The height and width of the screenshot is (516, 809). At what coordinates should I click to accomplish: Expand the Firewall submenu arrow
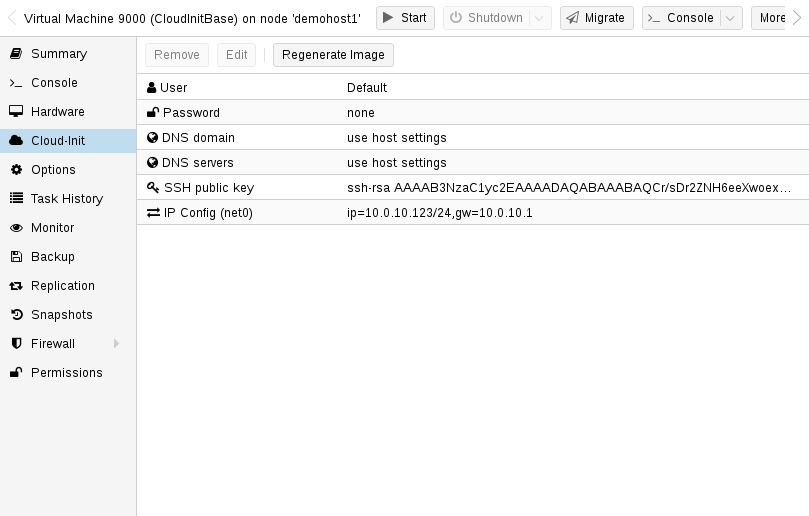click(117, 343)
